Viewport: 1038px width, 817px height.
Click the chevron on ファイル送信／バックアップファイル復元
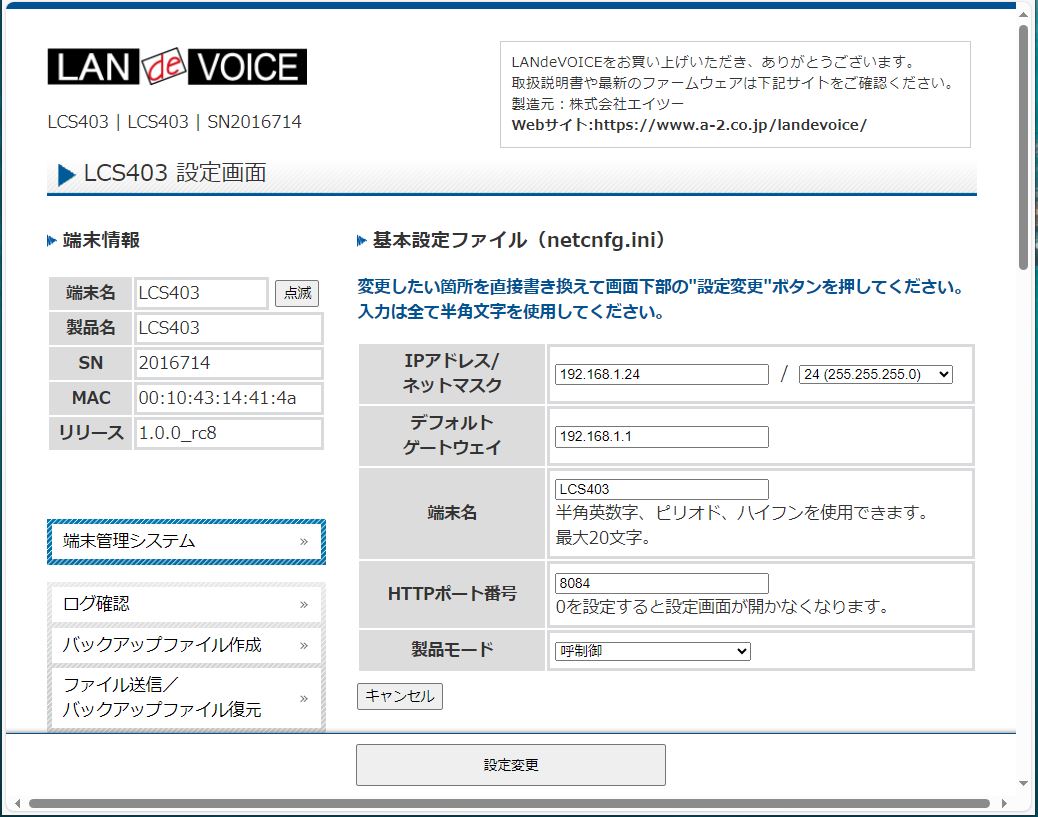coord(304,698)
